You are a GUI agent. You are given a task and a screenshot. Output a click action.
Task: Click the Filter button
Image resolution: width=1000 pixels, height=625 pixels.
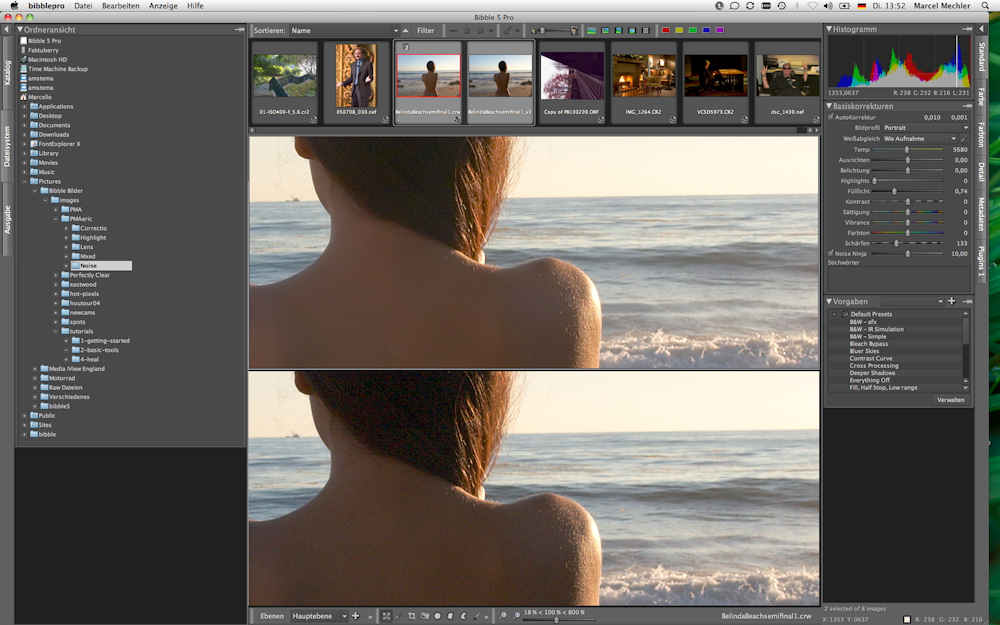[426, 31]
